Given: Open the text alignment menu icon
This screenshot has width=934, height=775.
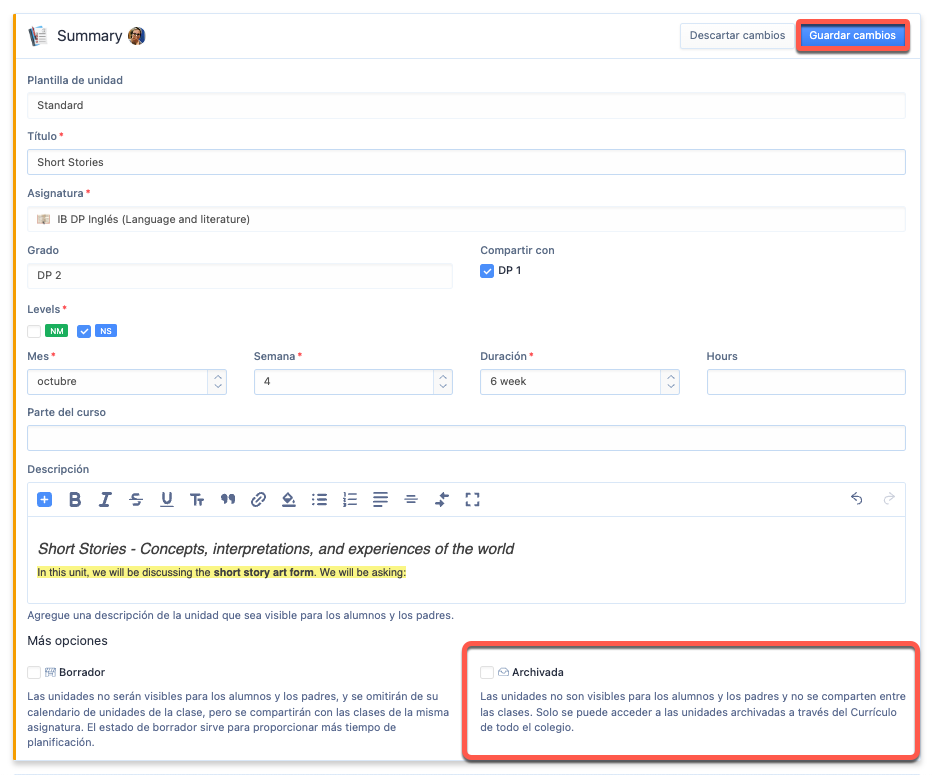Looking at the screenshot, I should coord(380,500).
